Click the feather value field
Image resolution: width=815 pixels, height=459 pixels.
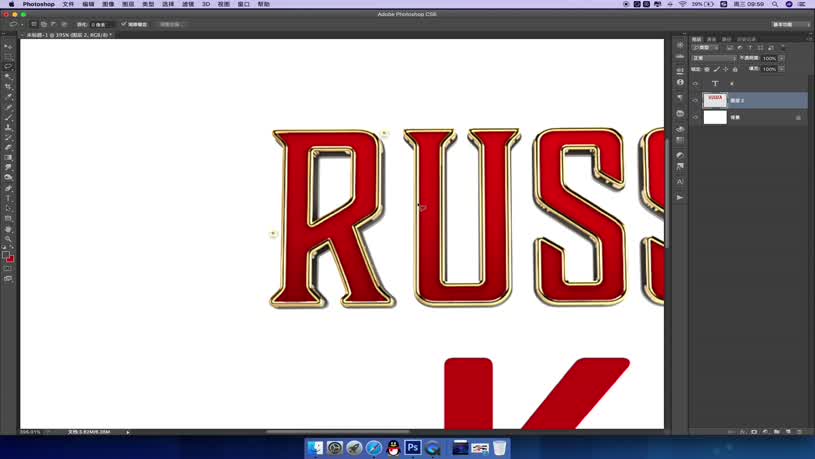pyautogui.click(x=101, y=24)
